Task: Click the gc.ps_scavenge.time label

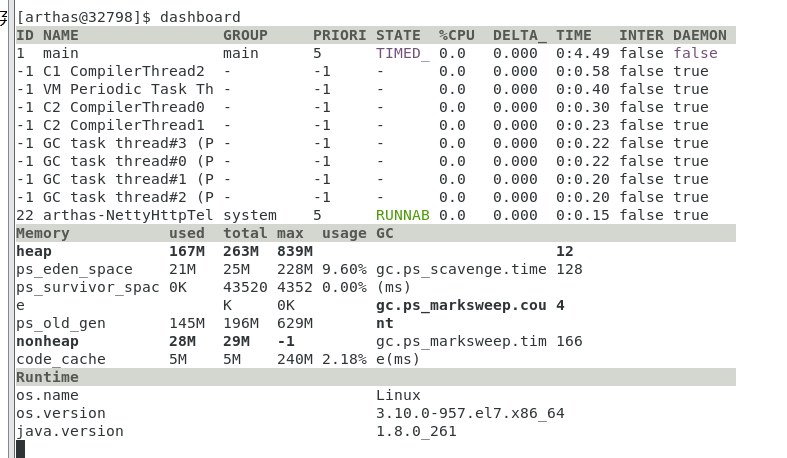Action: (461, 269)
